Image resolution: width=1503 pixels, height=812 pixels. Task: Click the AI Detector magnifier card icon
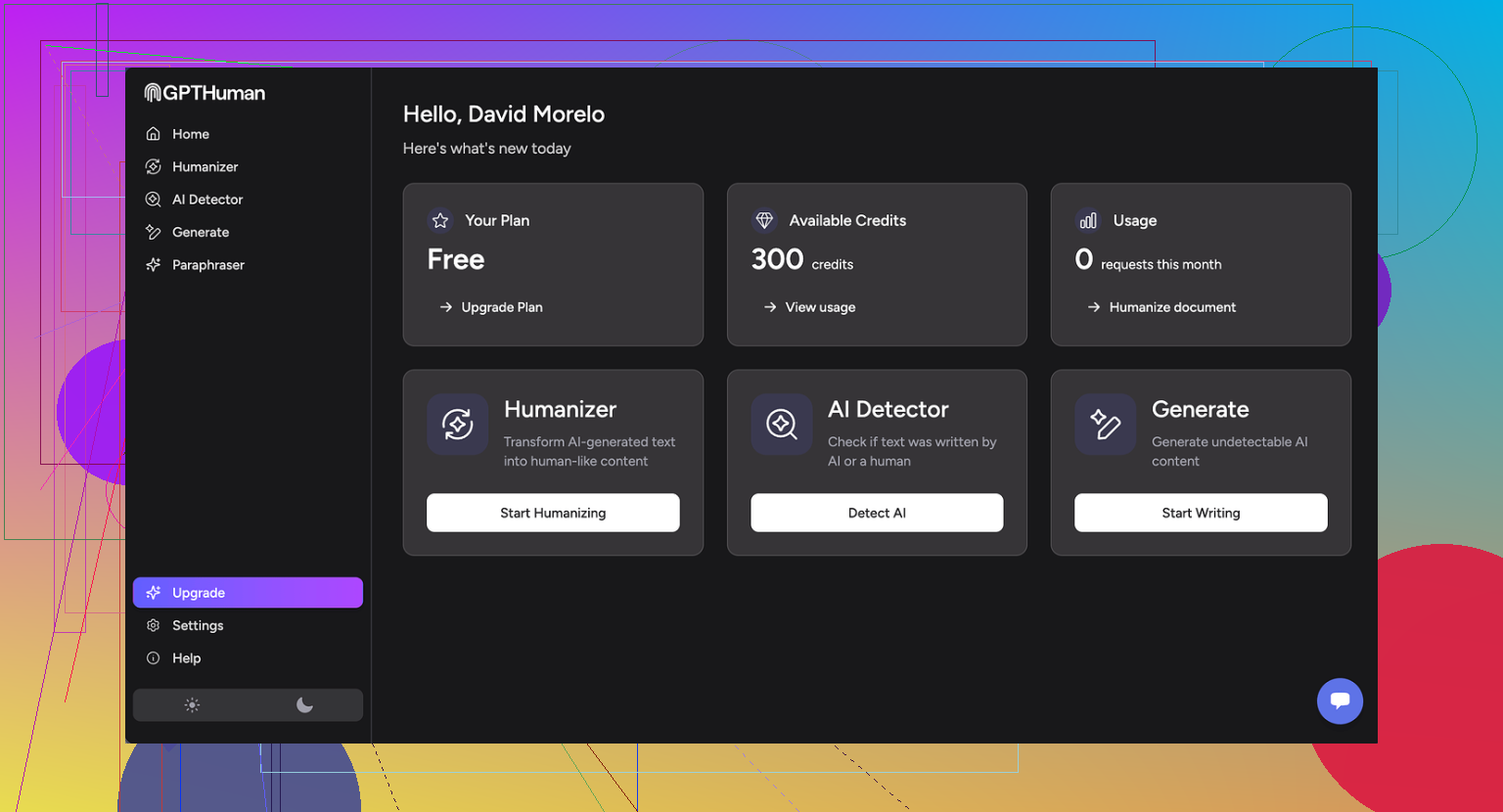click(x=781, y=425)
